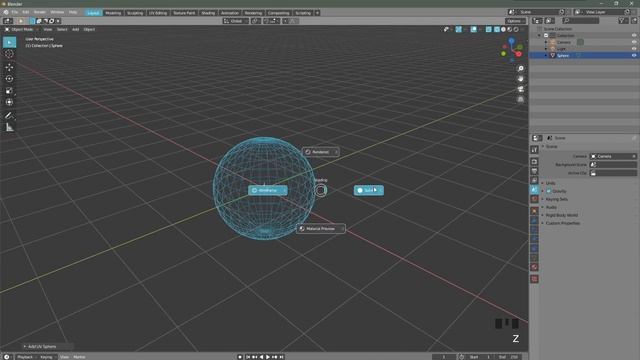Open the Scene properties tab

coord(534,190)
